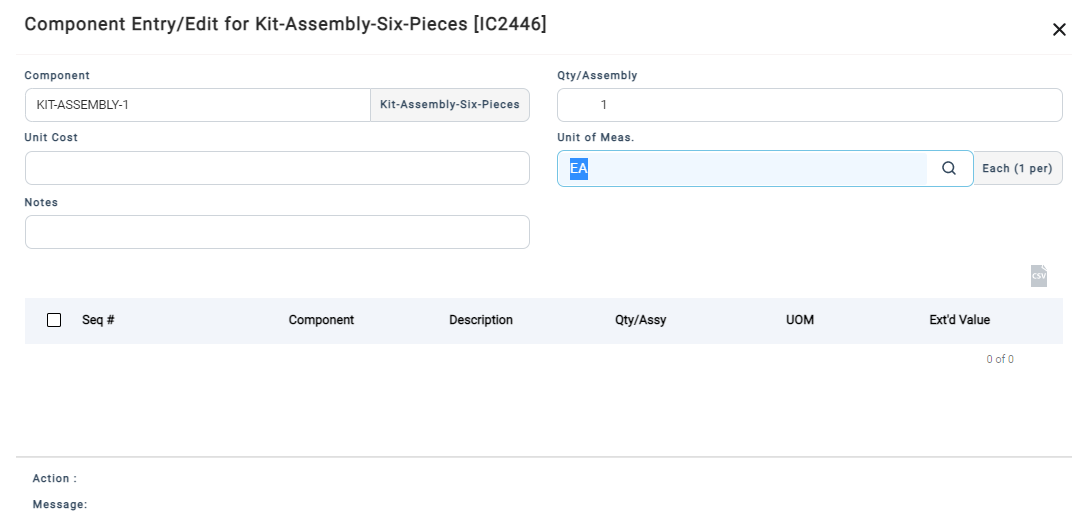Screen dimensions: 1087x524
Task: Click the Action status label at the bottom
Action: coord(54,479)
